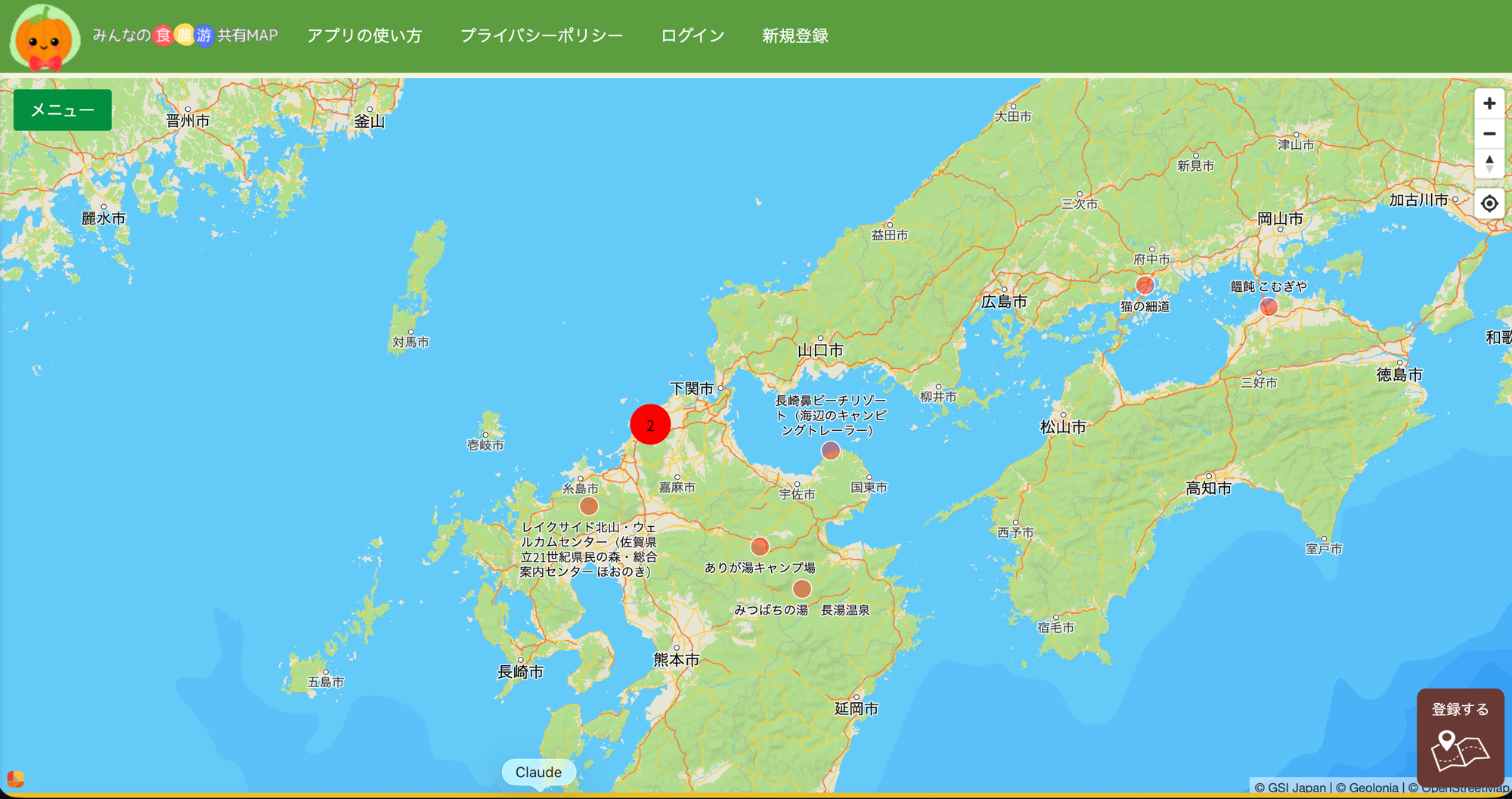Click the 津山市 label

pos(1296,144)
